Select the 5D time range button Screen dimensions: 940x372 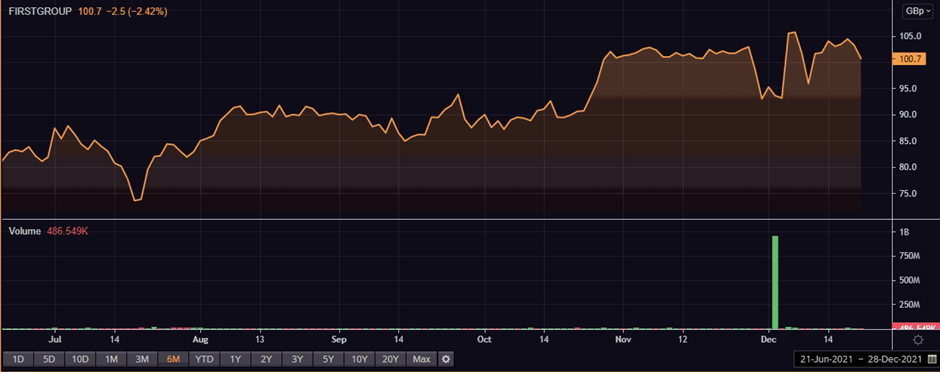(49, 359)
